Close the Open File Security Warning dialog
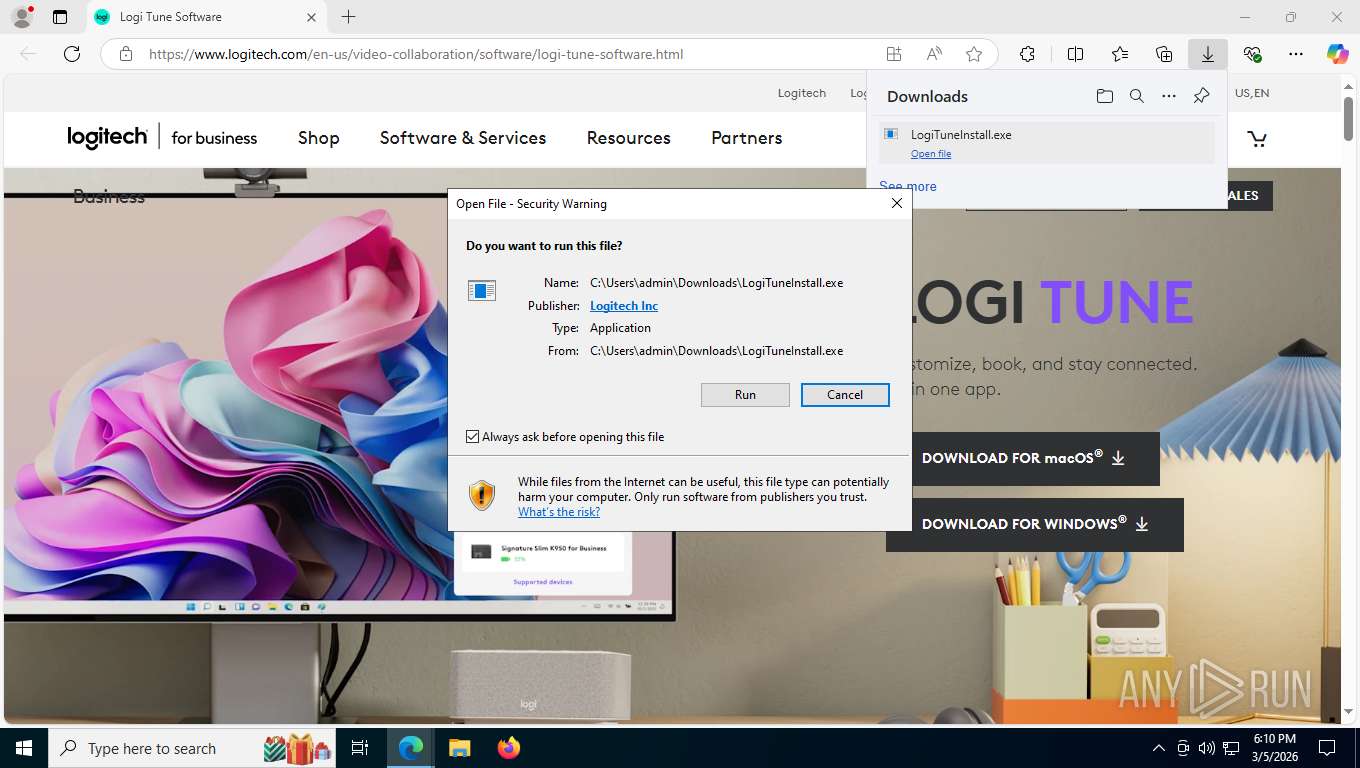 [897, 203]
